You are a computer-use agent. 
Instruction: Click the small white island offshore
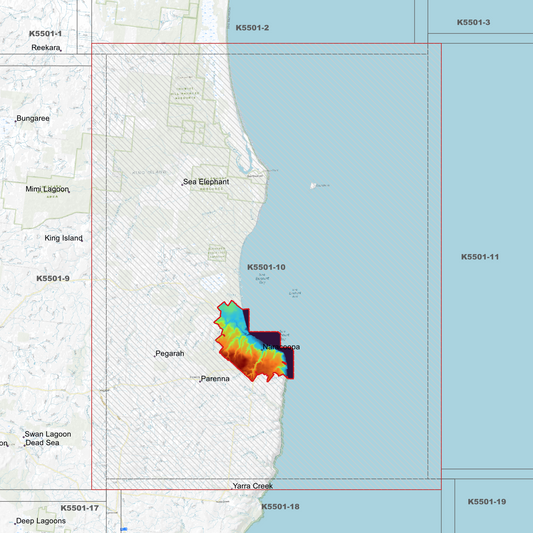pyautogui.click(x=313, y=186)
